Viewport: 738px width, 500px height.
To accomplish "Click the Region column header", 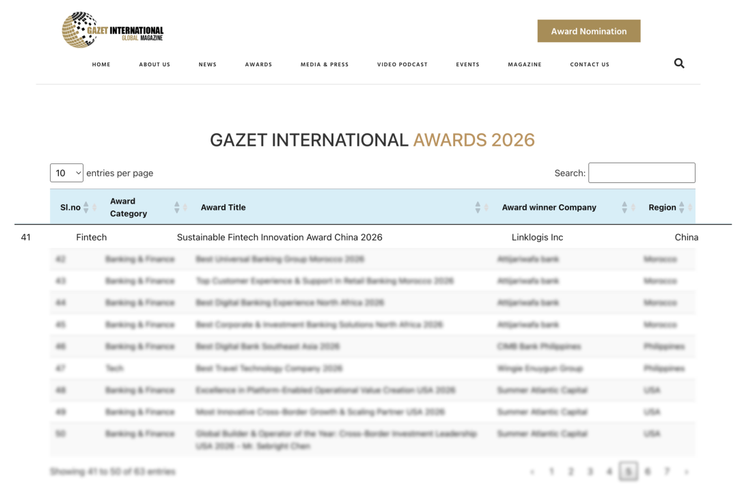I will (x=662, y=207).
